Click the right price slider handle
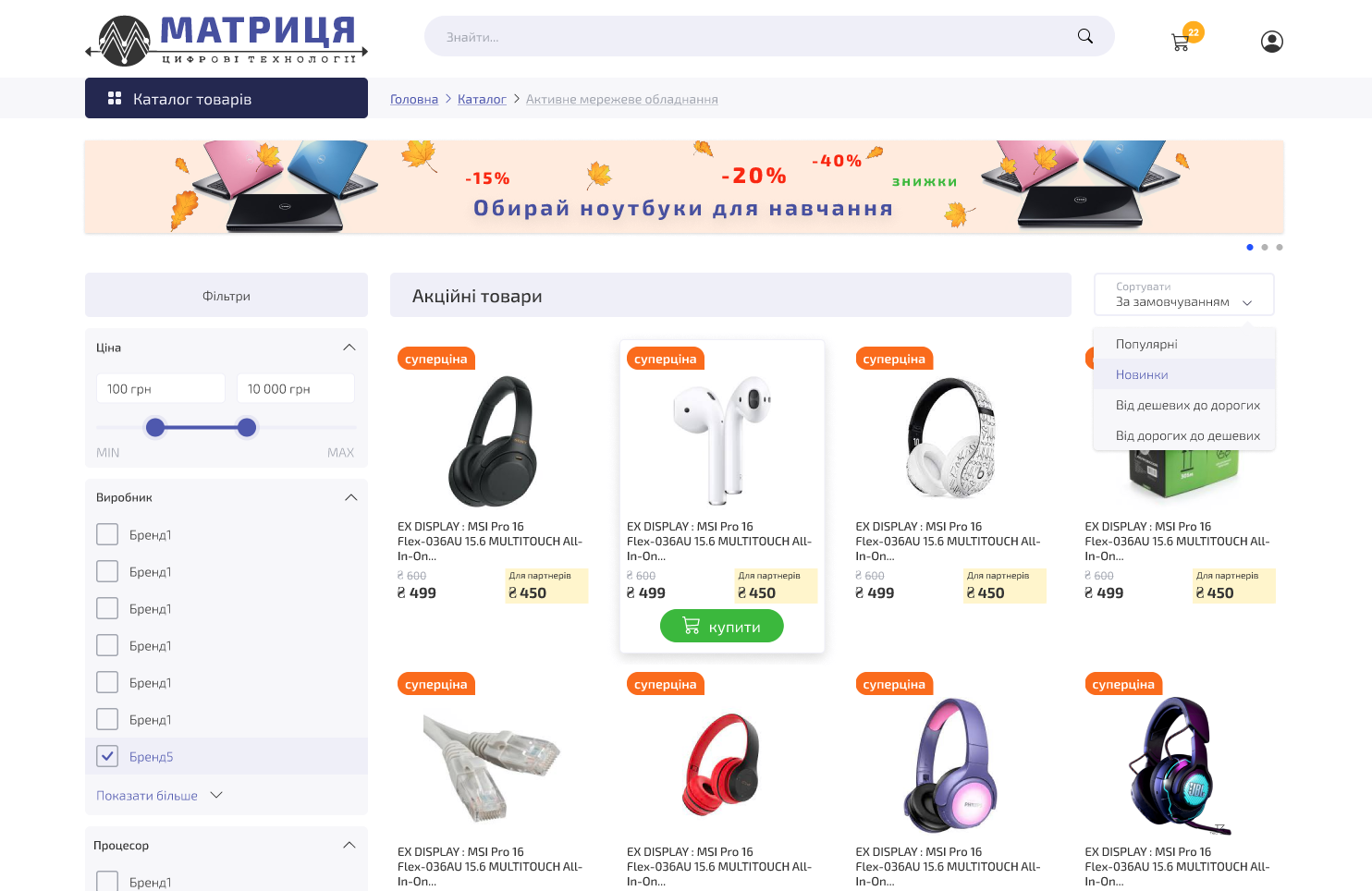 [247, 427]
